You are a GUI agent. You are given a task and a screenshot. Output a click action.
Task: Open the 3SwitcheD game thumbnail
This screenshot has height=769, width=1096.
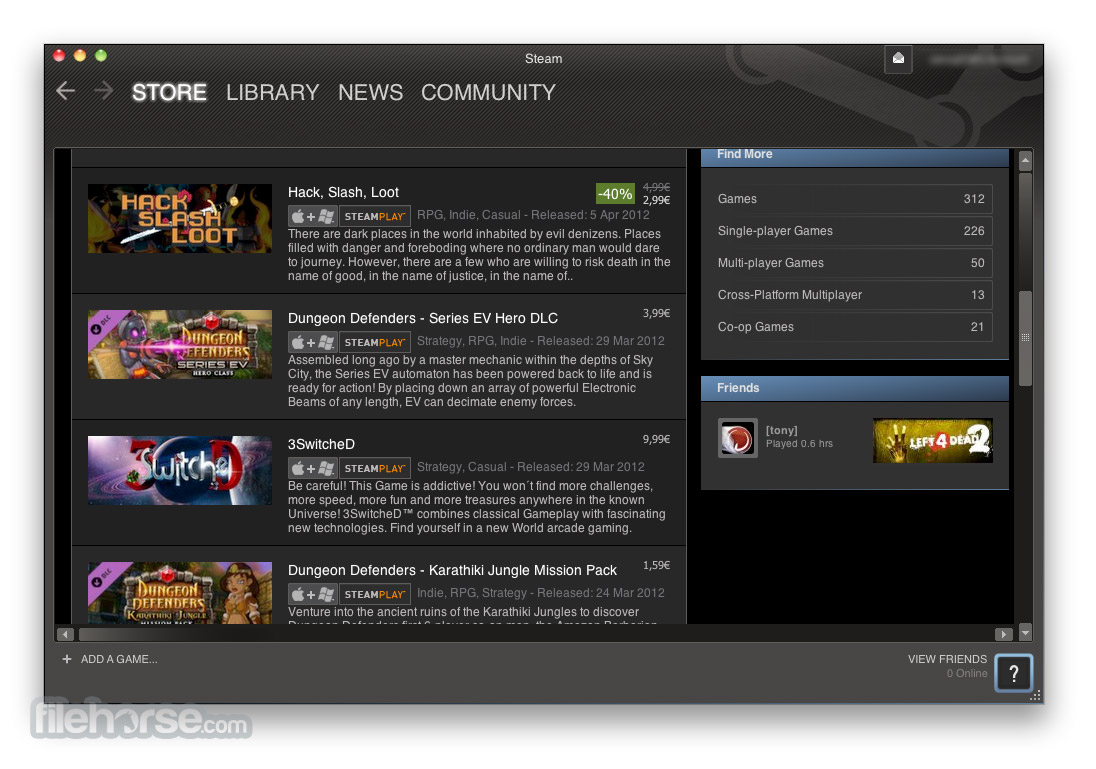pyautogui.click(x=180, y=470)
